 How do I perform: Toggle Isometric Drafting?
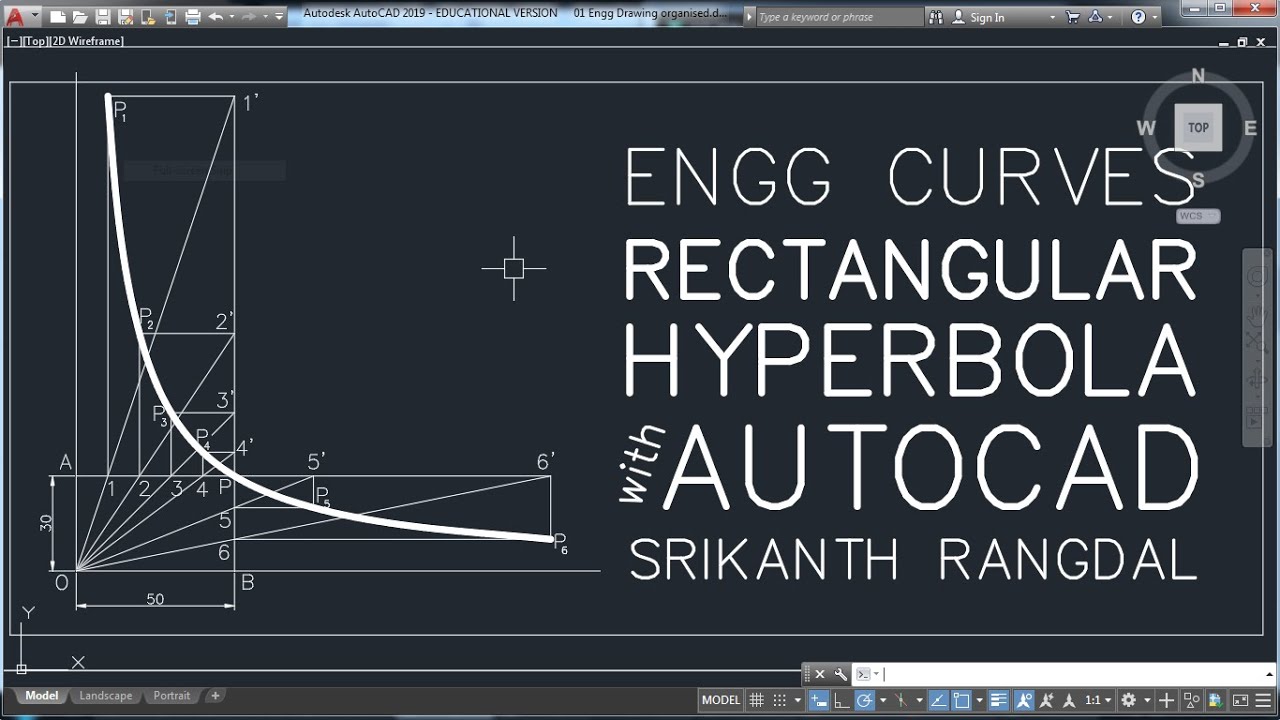(x=901, y=700)
